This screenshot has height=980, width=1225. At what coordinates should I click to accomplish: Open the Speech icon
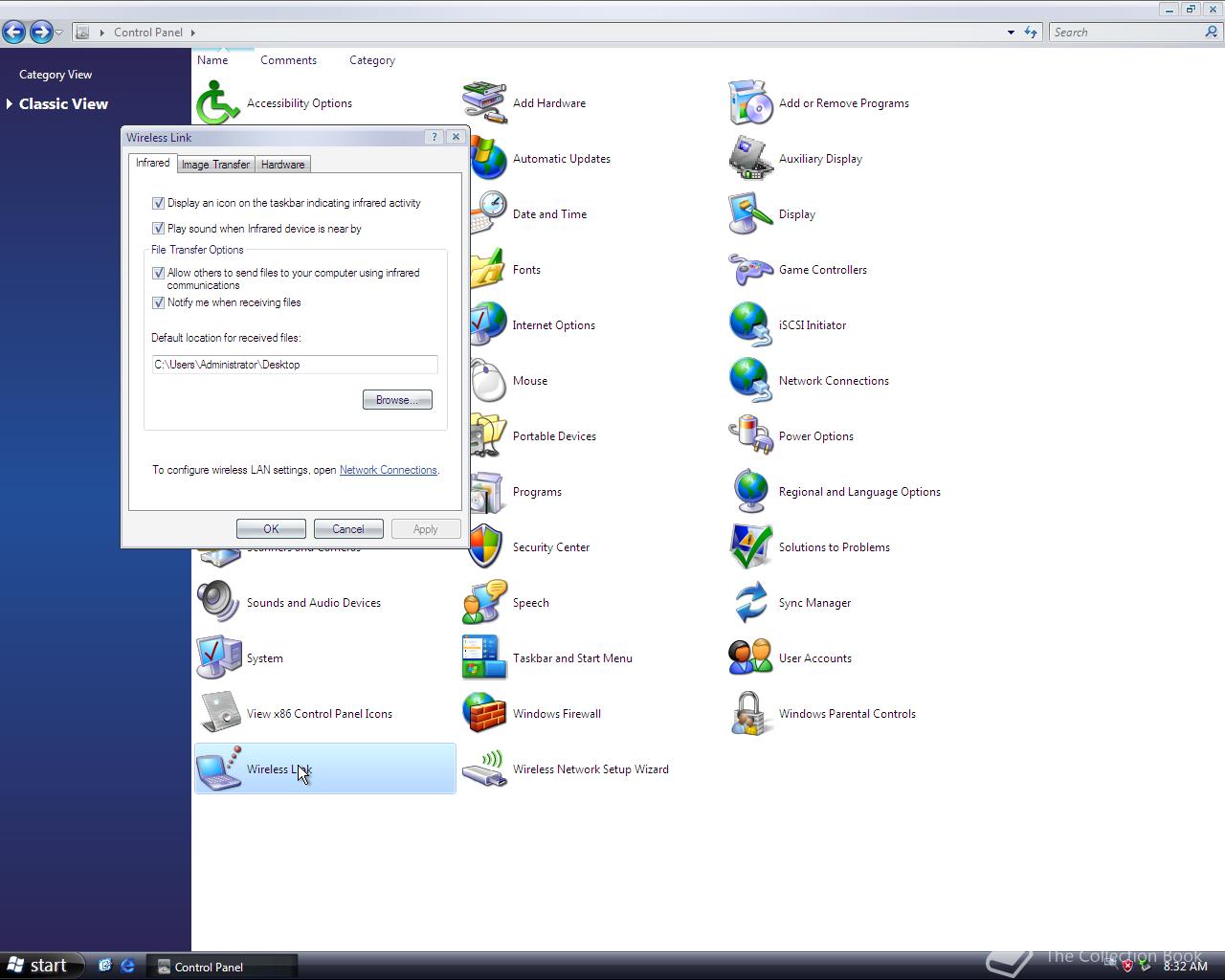(484, 602)
